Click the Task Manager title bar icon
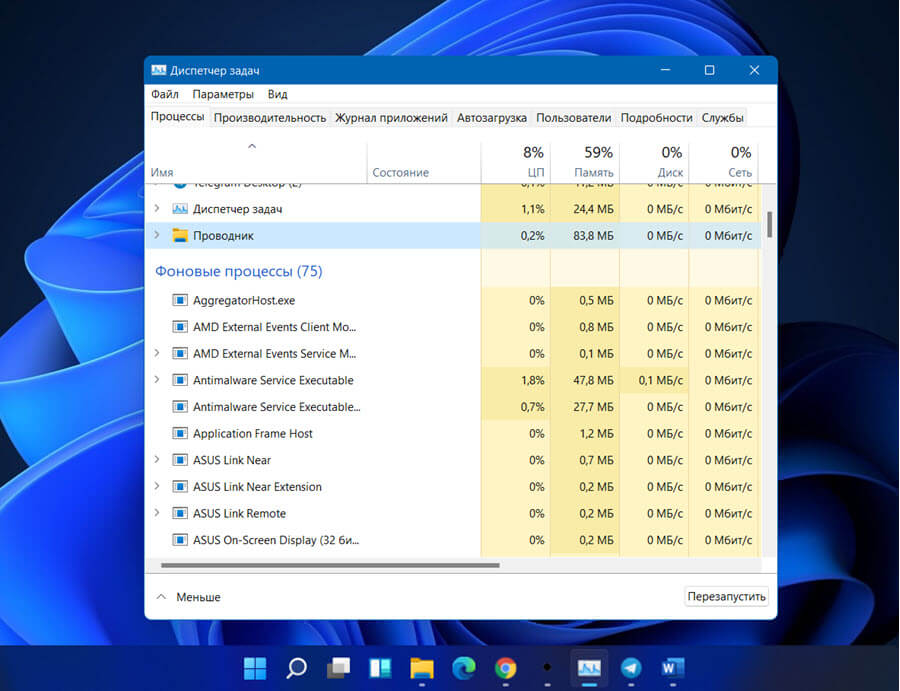The height and width of the screenshot is (691, 900). click(x=158, y=70)
